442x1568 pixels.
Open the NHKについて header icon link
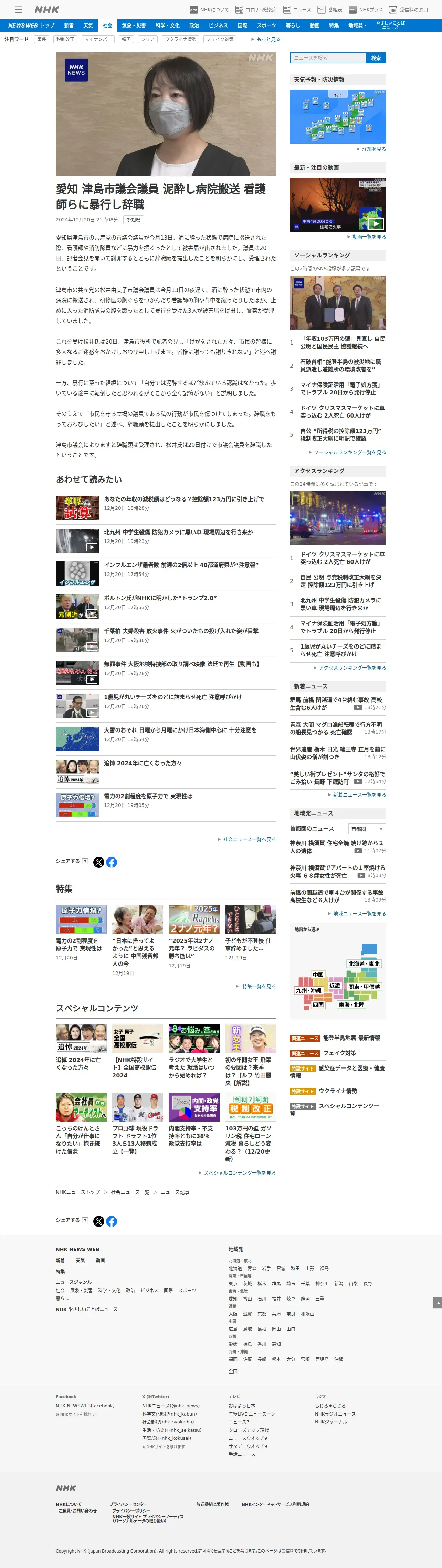coord(209,10)
